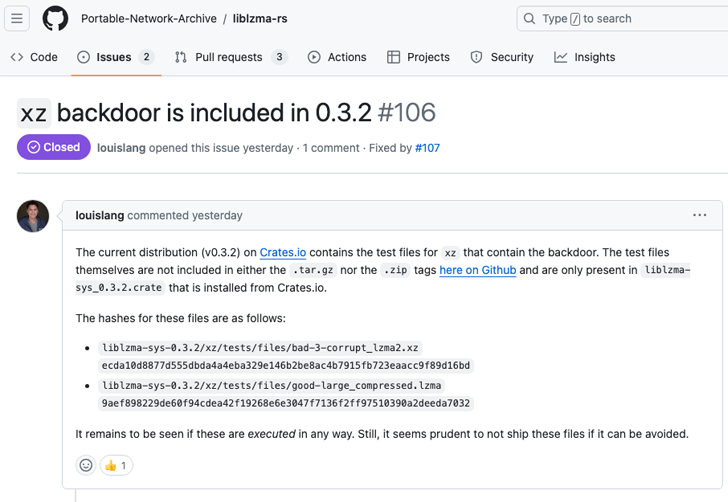Open the fixing pull request #107
Image resolution: width=728 pixels, height=502 pixels.
point(428,148)
